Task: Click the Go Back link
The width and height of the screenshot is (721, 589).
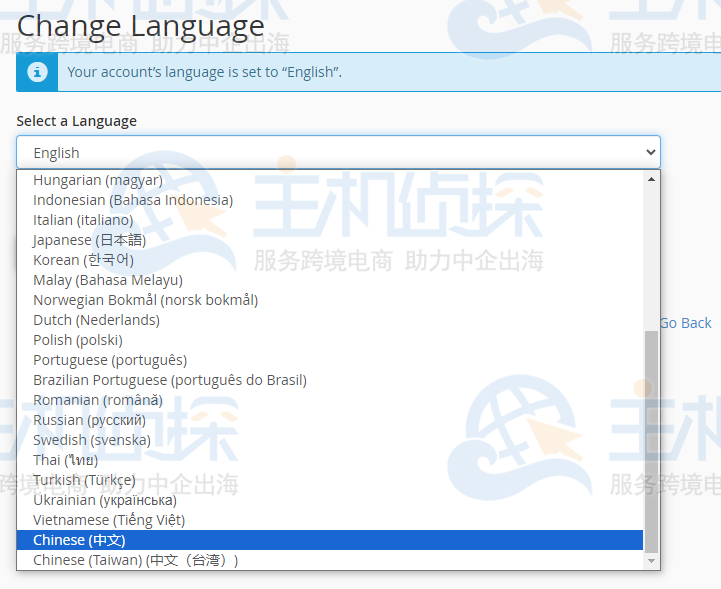Action: coord(686,323)
